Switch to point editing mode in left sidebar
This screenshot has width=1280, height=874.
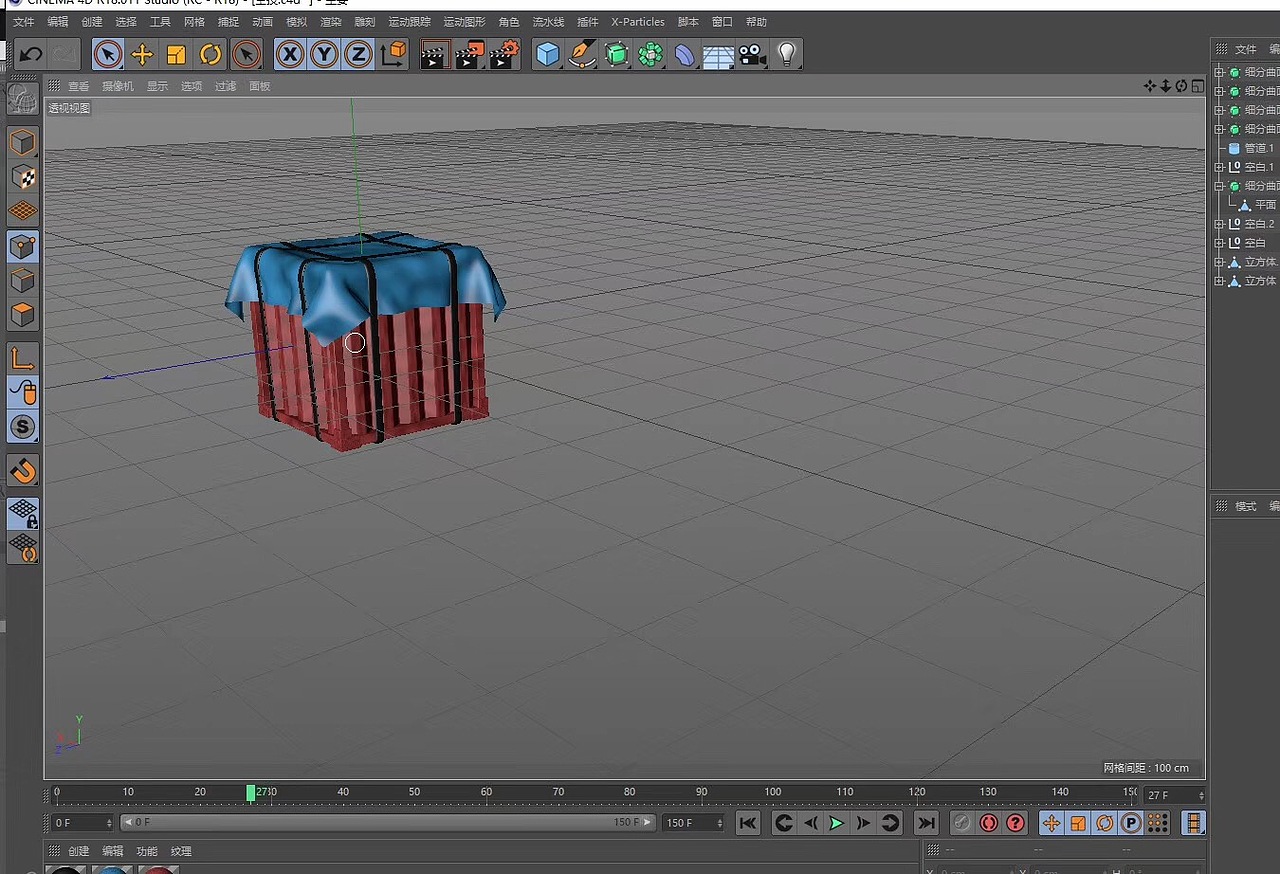pos(22,246)
